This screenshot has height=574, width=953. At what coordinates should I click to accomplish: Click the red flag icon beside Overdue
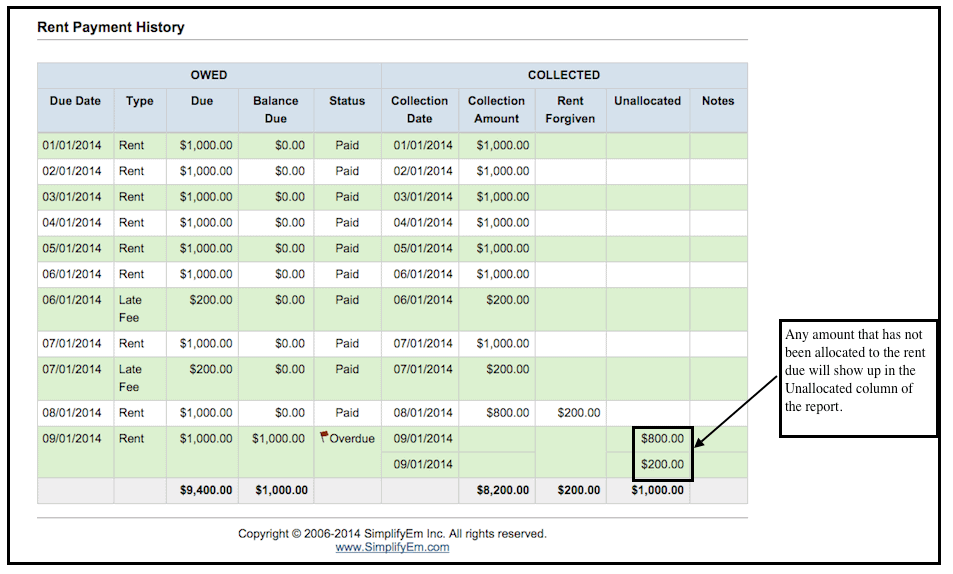(x=325, y=437)
